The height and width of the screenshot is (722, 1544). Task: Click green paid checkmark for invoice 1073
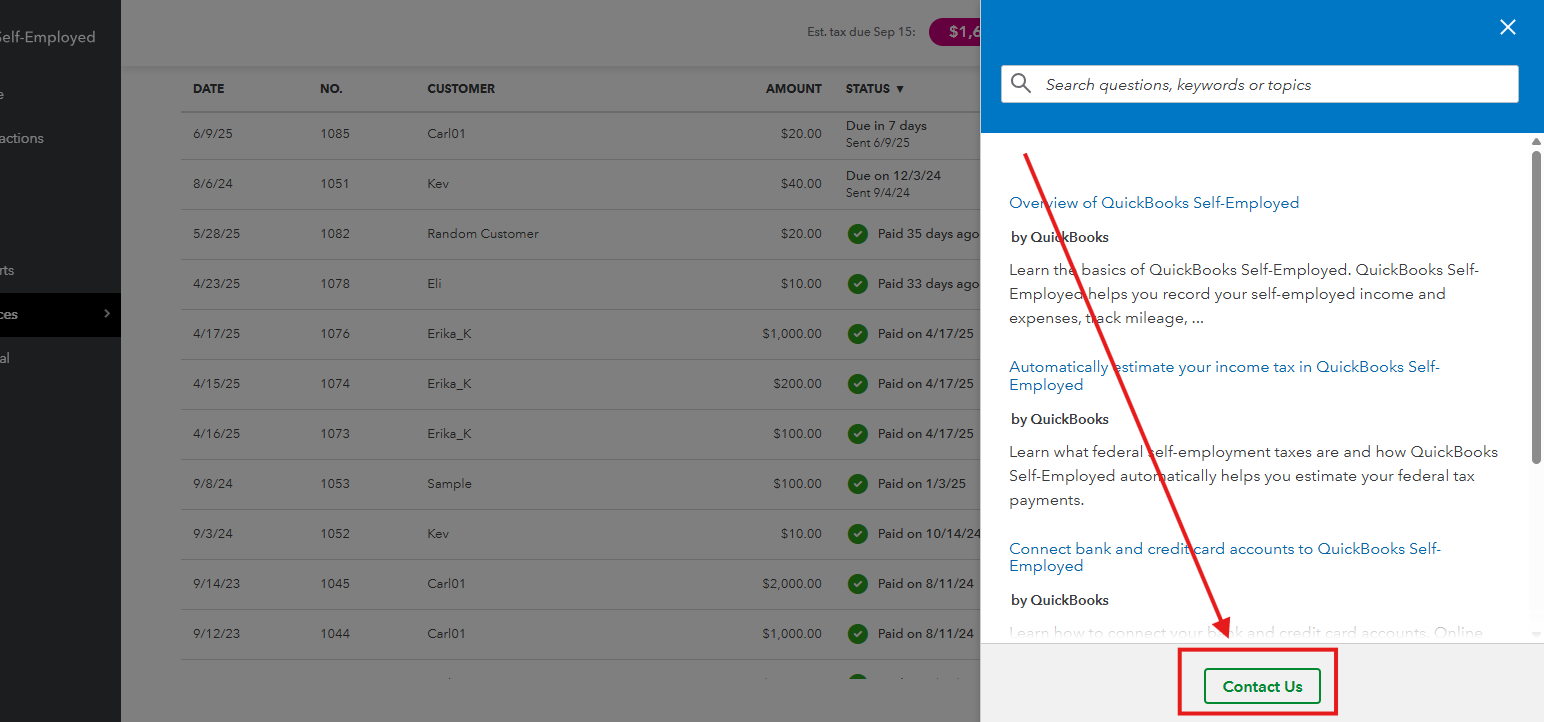pyautogui.click(x=857, y=434)
